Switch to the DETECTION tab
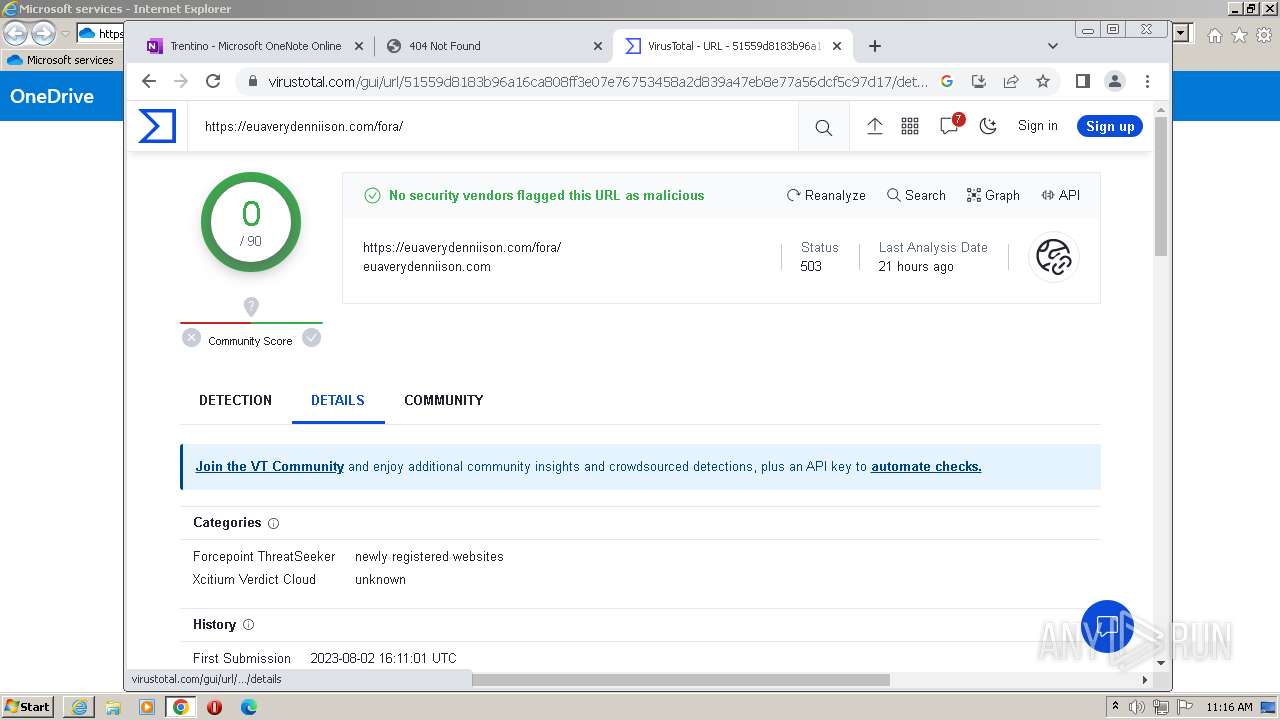The height and width of the screenshot is (720, 1280). tap(235, 400)
